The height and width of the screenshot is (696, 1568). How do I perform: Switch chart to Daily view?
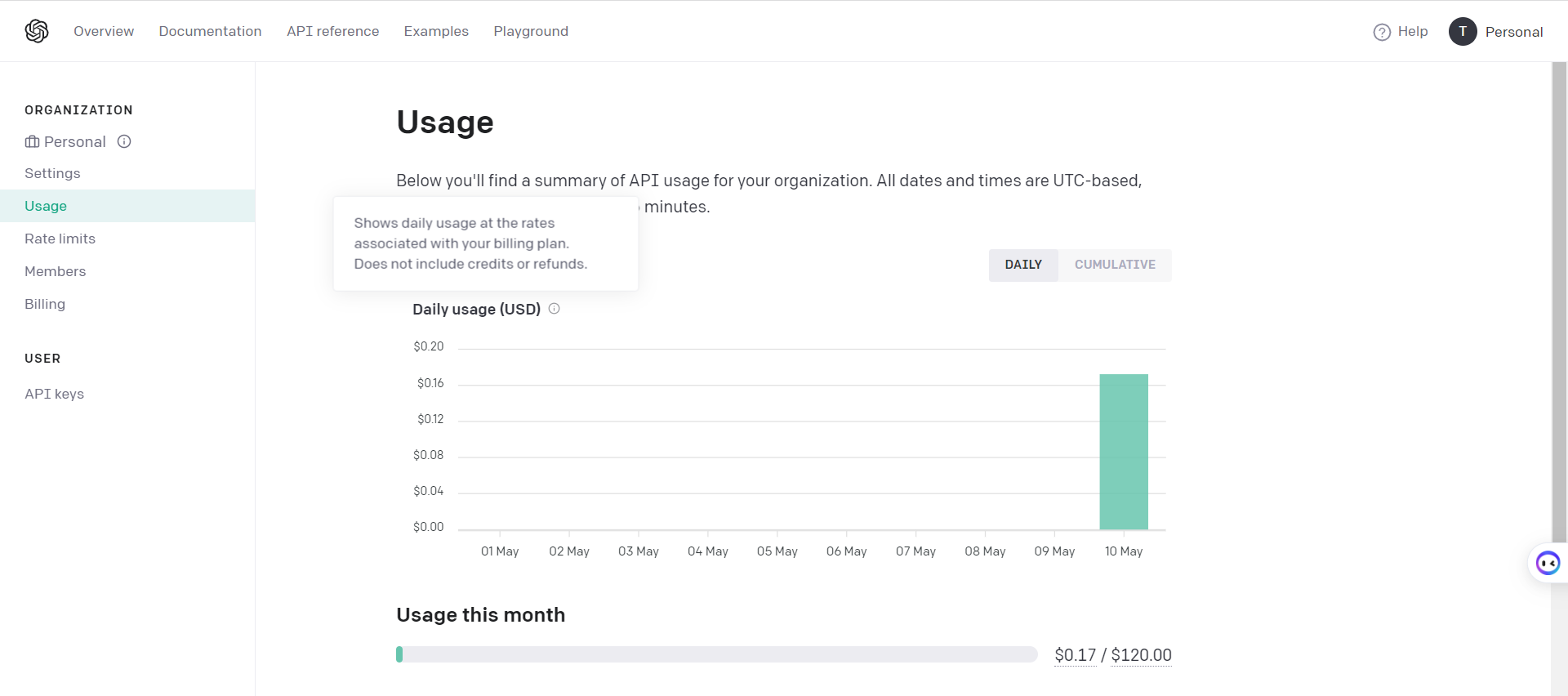coord(1023,265)
